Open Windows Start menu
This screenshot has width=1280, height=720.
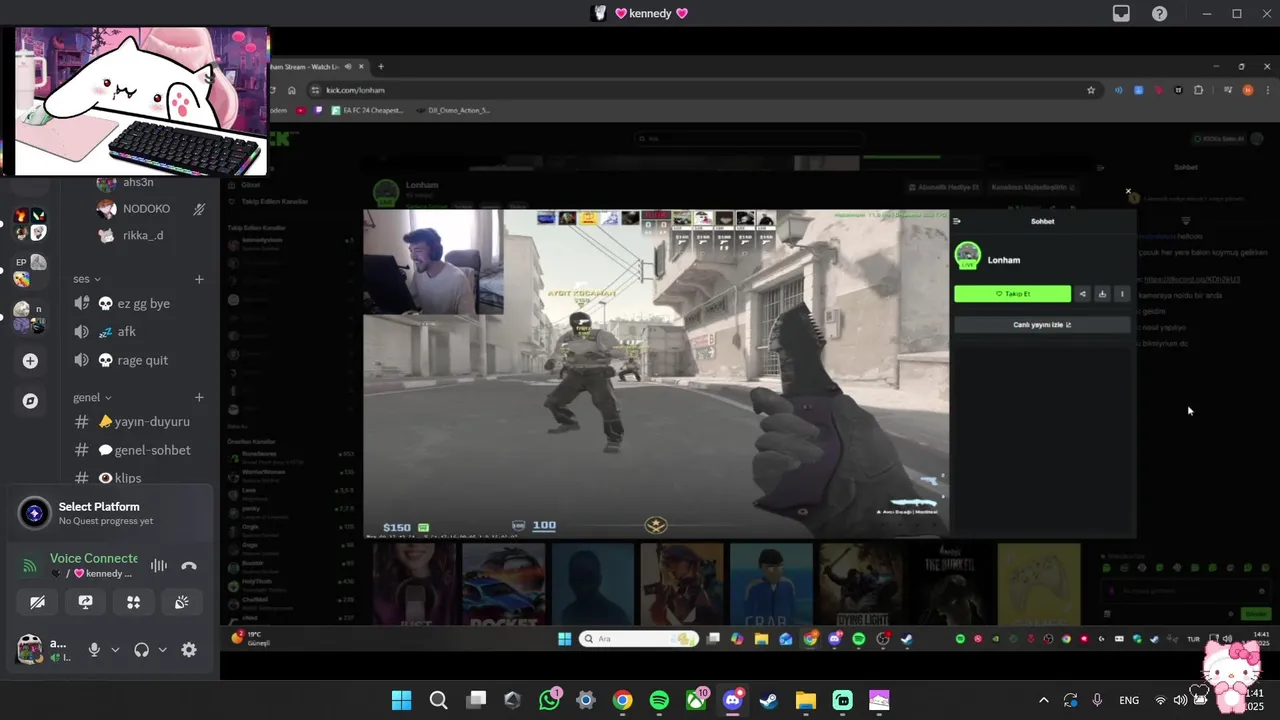coord(401,700)
